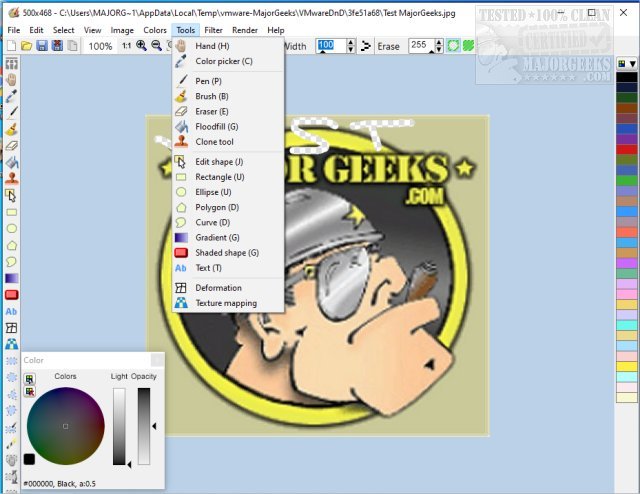Open the Filter menu
The width and height of the screenshot is (640, 494).
pos(213,30)
